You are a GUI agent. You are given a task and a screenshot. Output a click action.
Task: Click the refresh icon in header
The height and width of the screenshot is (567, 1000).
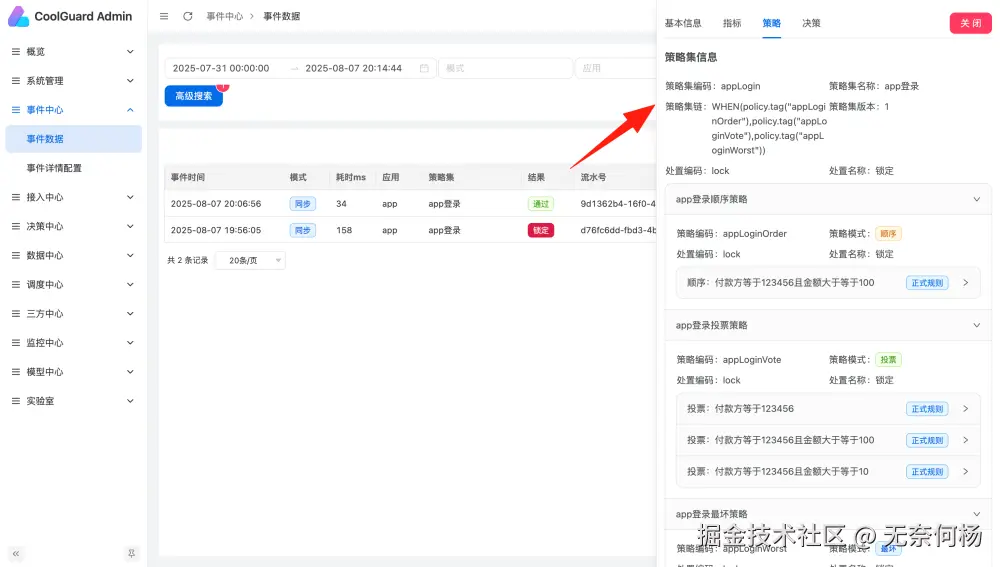(x=188, y=16)
